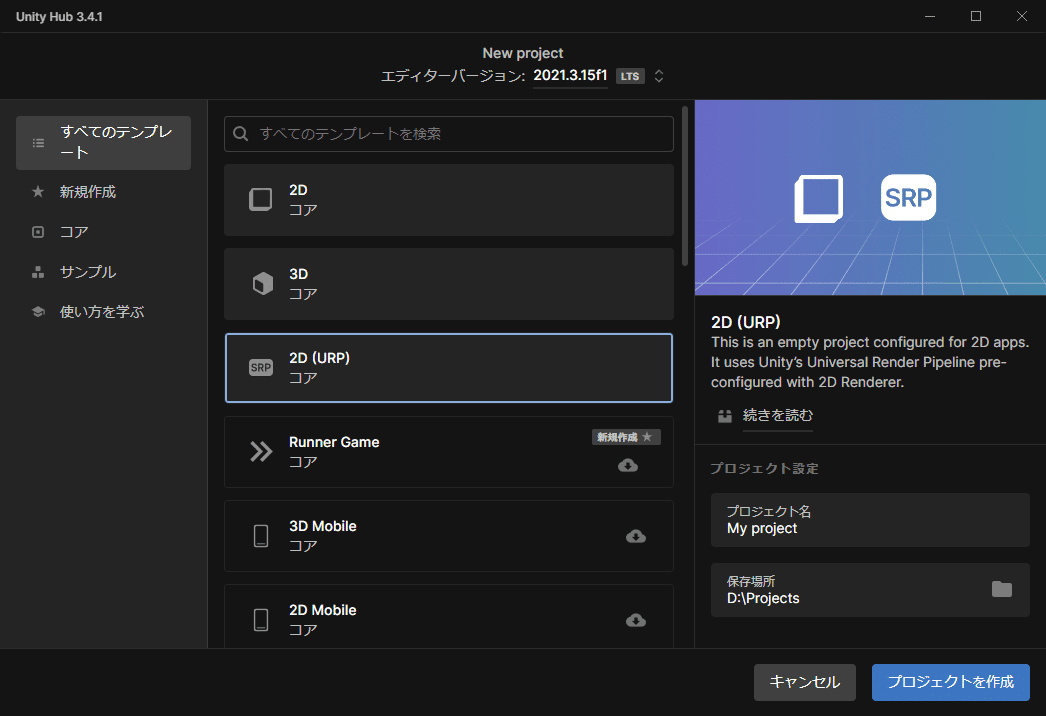The image size is (1046, 716).
Task: Focus the template search field
Action: (x=449, y=133)
